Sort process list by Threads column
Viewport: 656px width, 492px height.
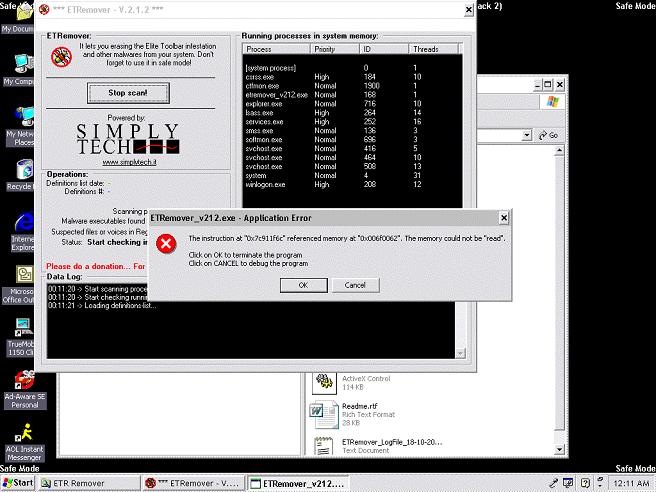pos(433,49)
